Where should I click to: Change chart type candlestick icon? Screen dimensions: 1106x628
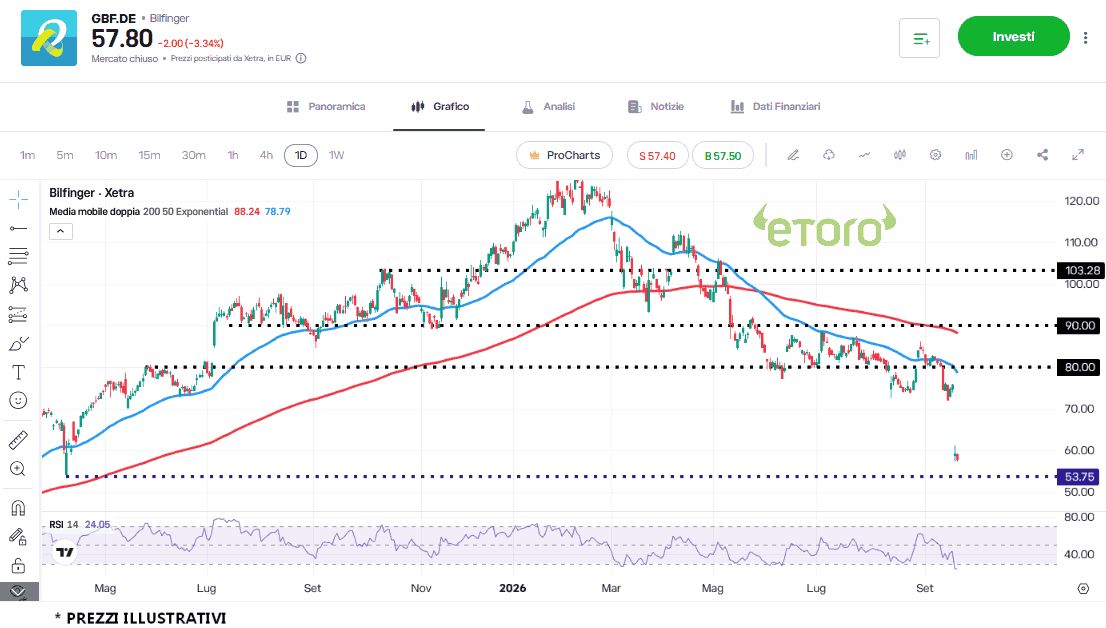click(x=900, y=155)
